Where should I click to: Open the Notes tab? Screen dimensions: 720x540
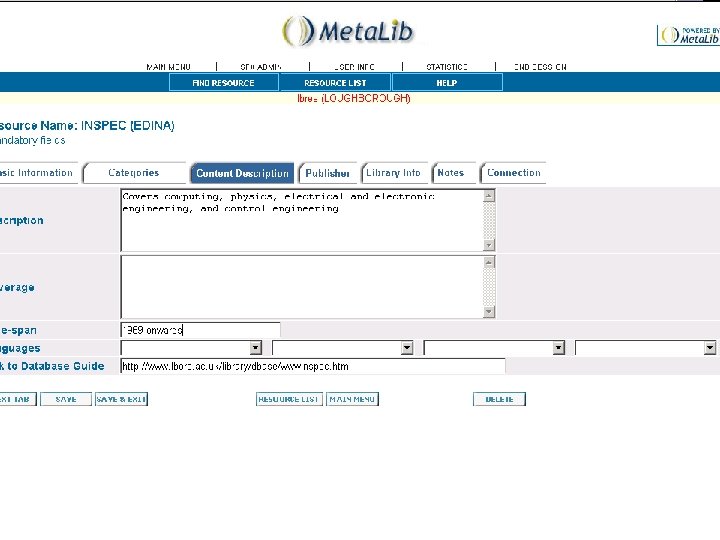click(x=453, y=173)
